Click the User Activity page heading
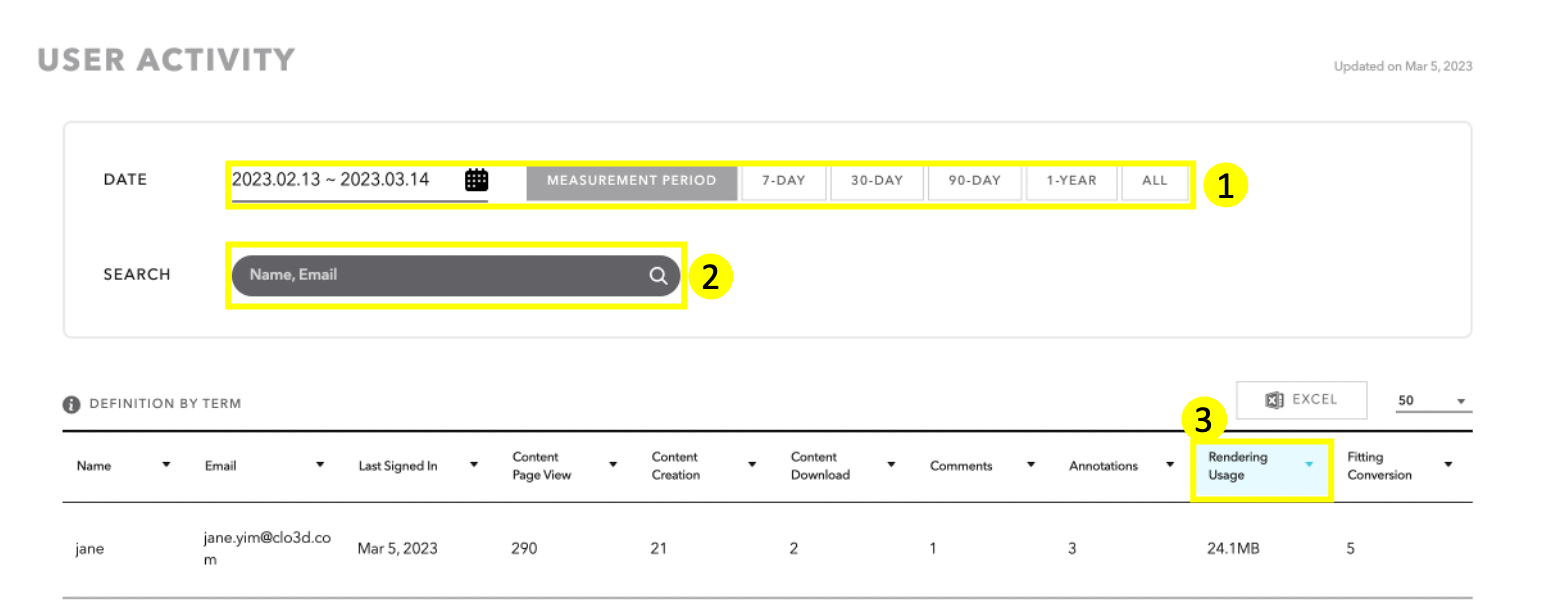 point(166,60)
